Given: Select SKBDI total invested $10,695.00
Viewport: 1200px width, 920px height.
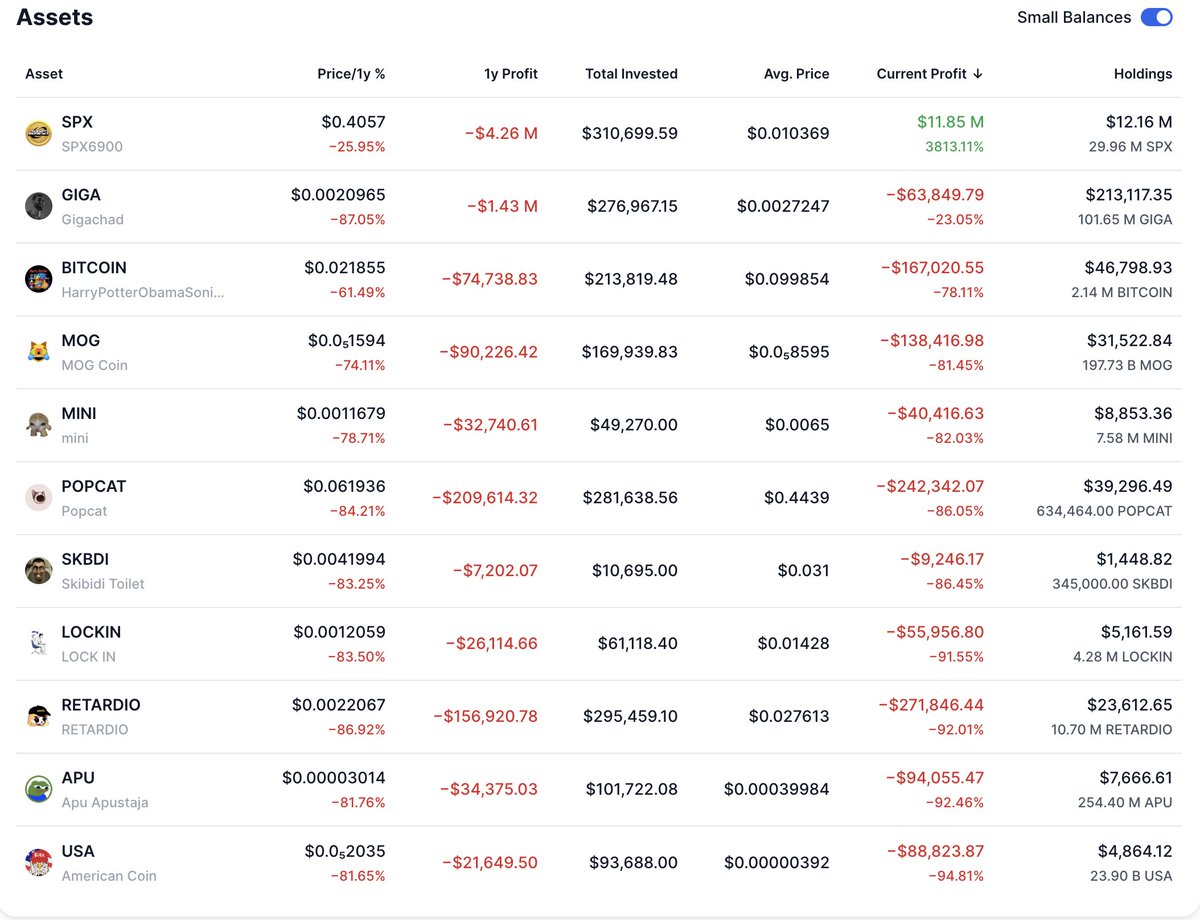Looking at the screenshot, I should [635, 571].
